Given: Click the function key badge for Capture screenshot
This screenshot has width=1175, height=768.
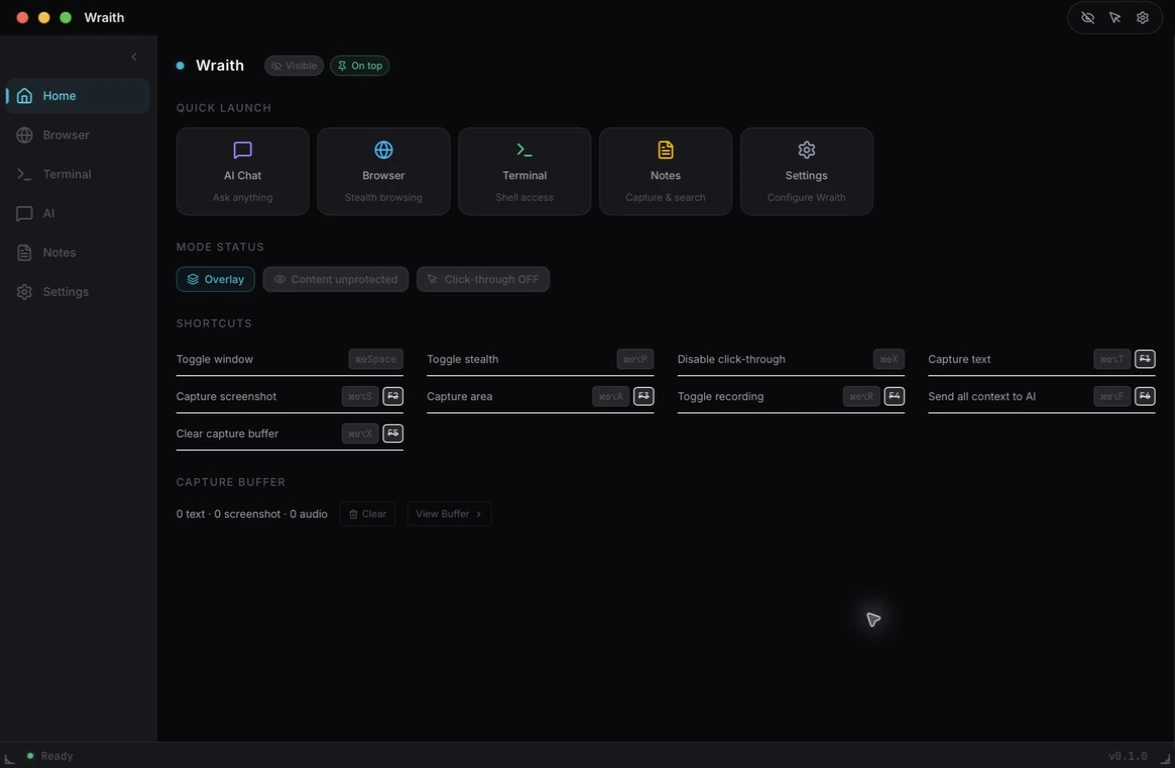Looking at the screenshot, I should pyautogui.click(x=393, y=396).
